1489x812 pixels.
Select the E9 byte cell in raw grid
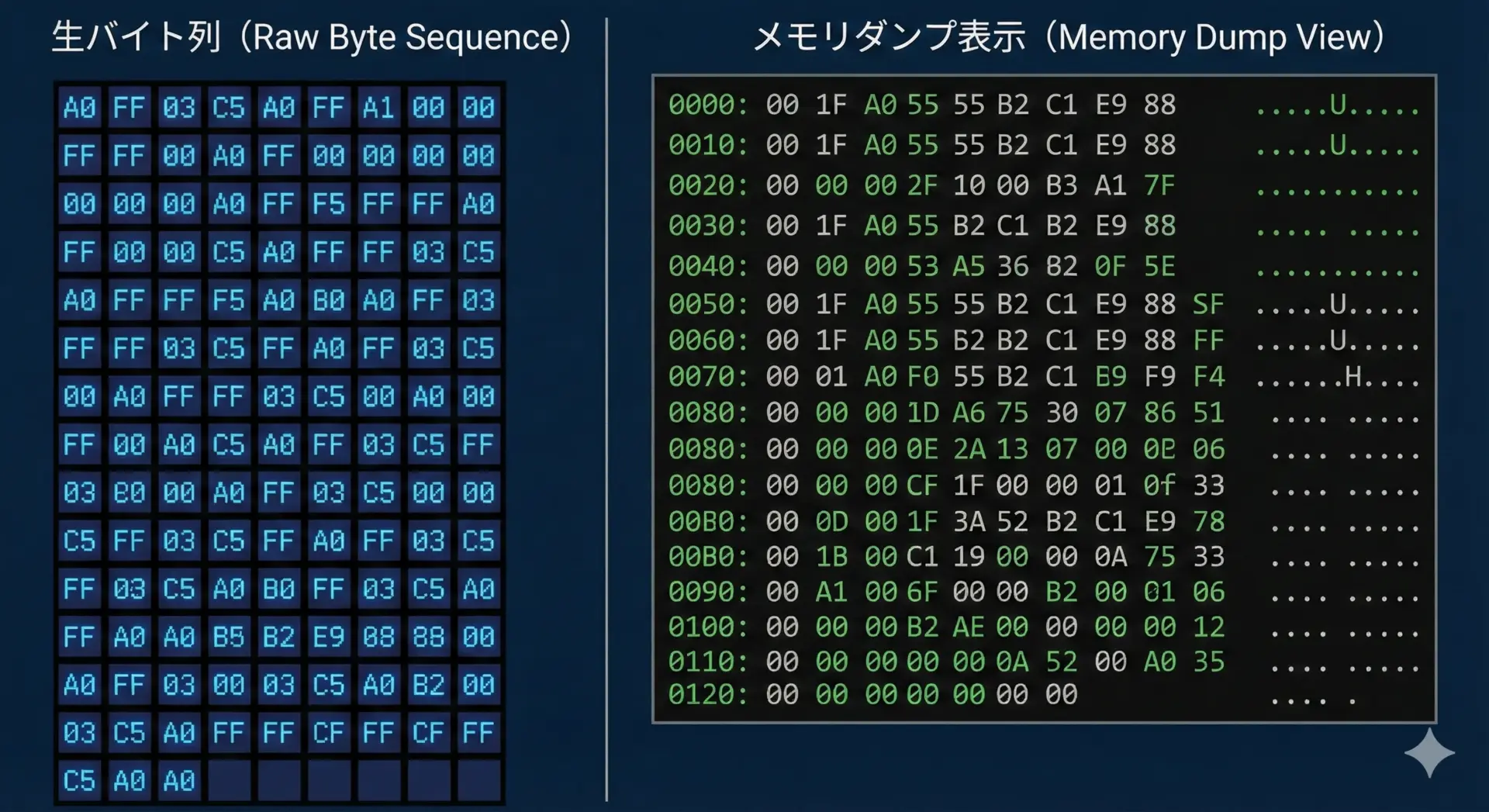click(x=328, y=637)
